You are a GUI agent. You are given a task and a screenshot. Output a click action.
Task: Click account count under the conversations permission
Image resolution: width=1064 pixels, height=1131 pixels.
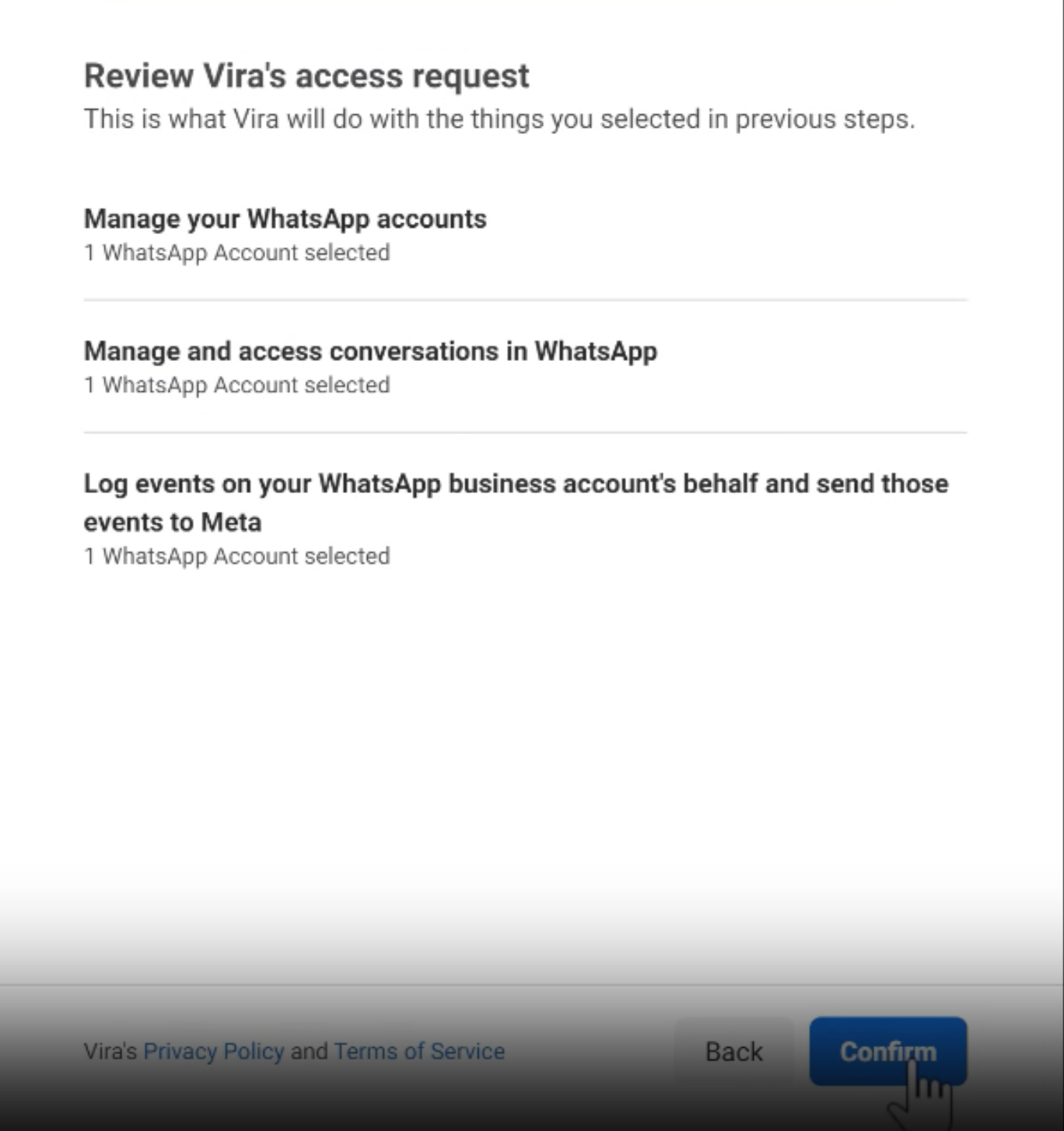point(236,385)
